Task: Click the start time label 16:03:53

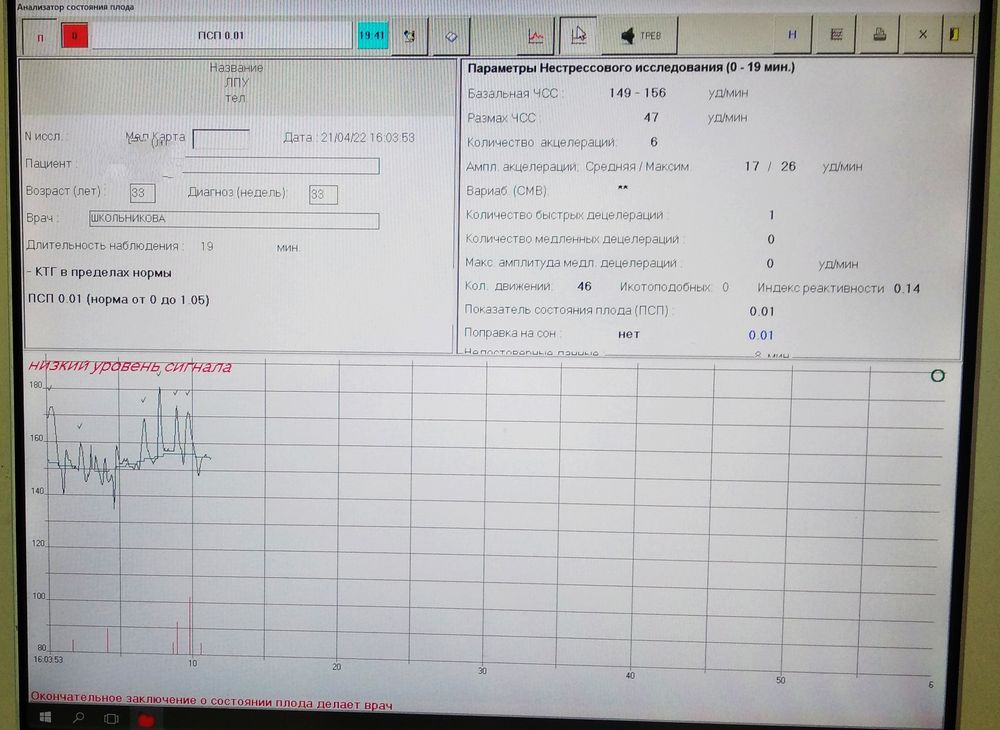Action: tap(48, 660)
